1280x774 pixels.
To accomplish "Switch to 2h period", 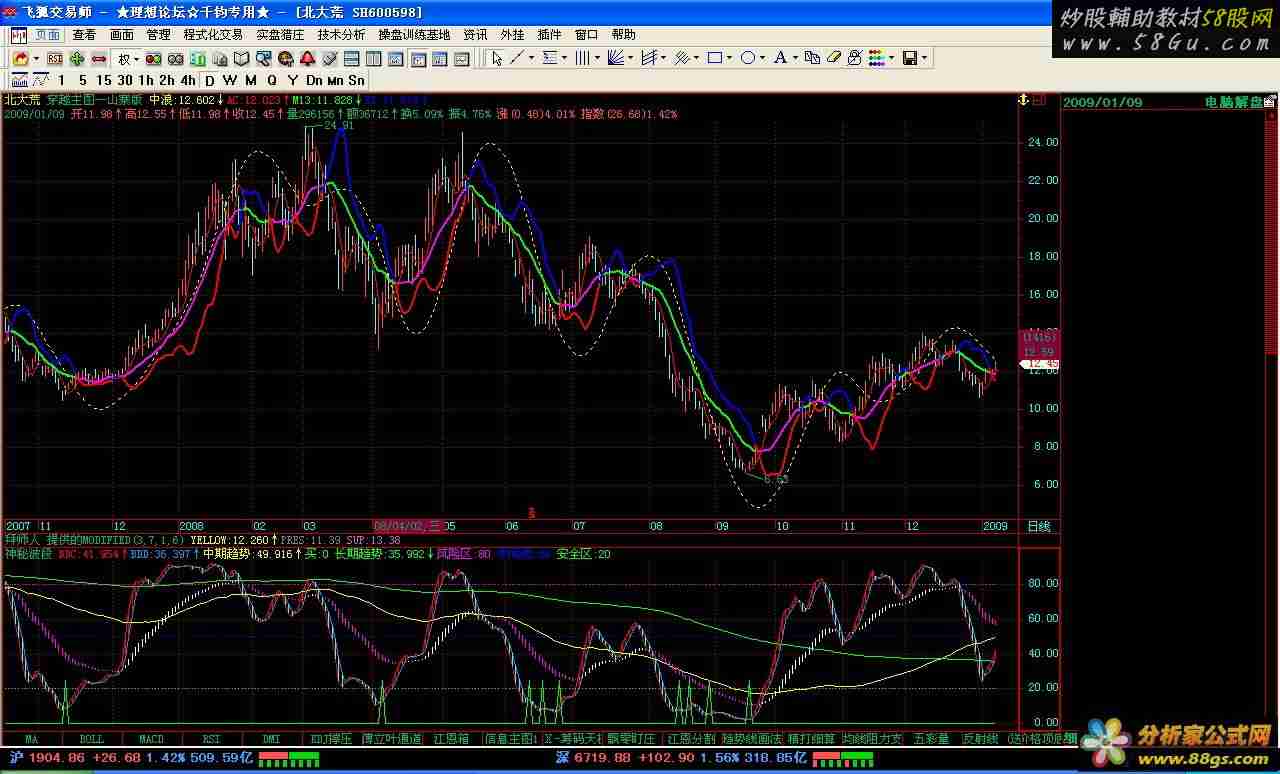I will [167, 80].
